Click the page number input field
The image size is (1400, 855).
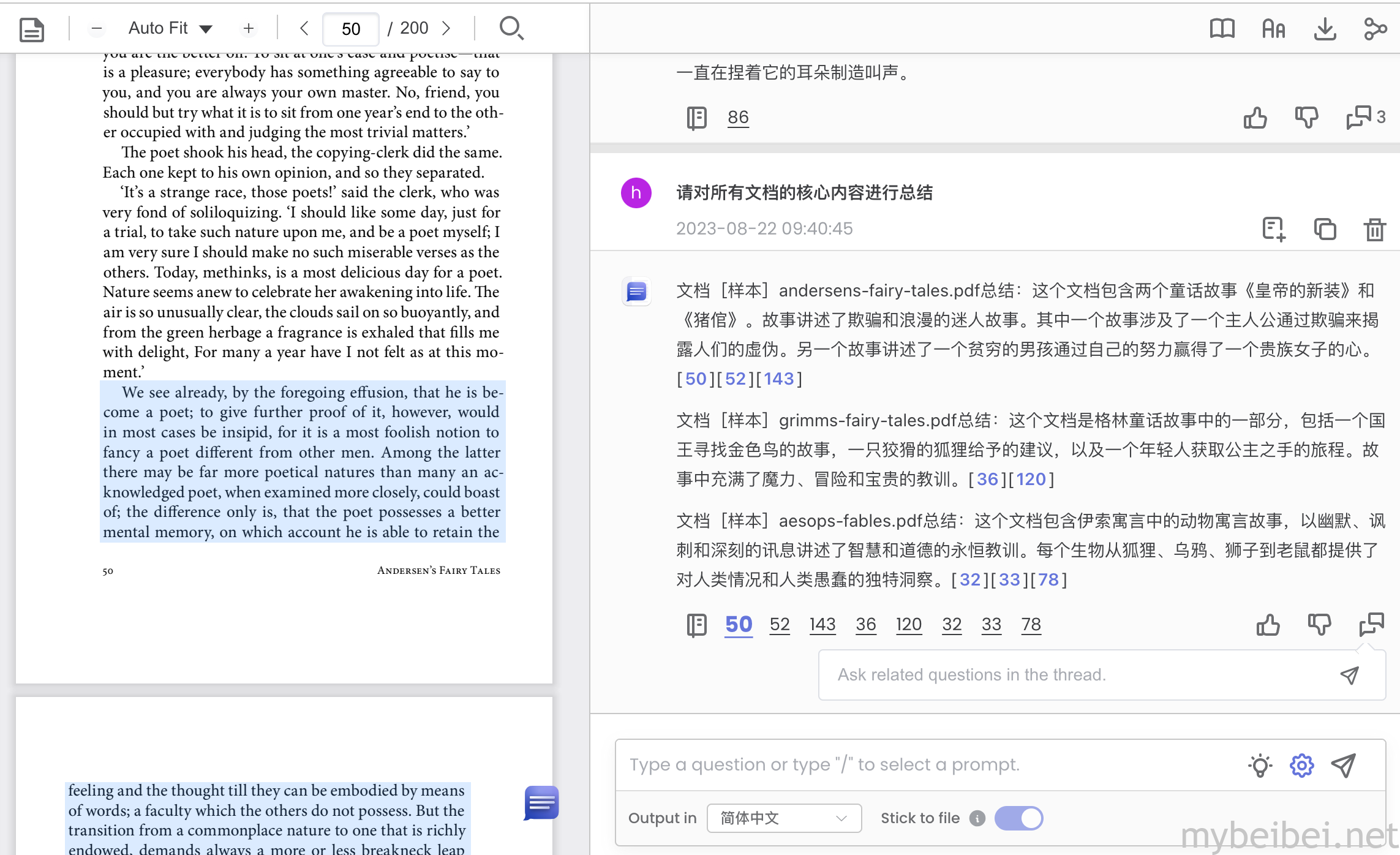tap(351, 29)
